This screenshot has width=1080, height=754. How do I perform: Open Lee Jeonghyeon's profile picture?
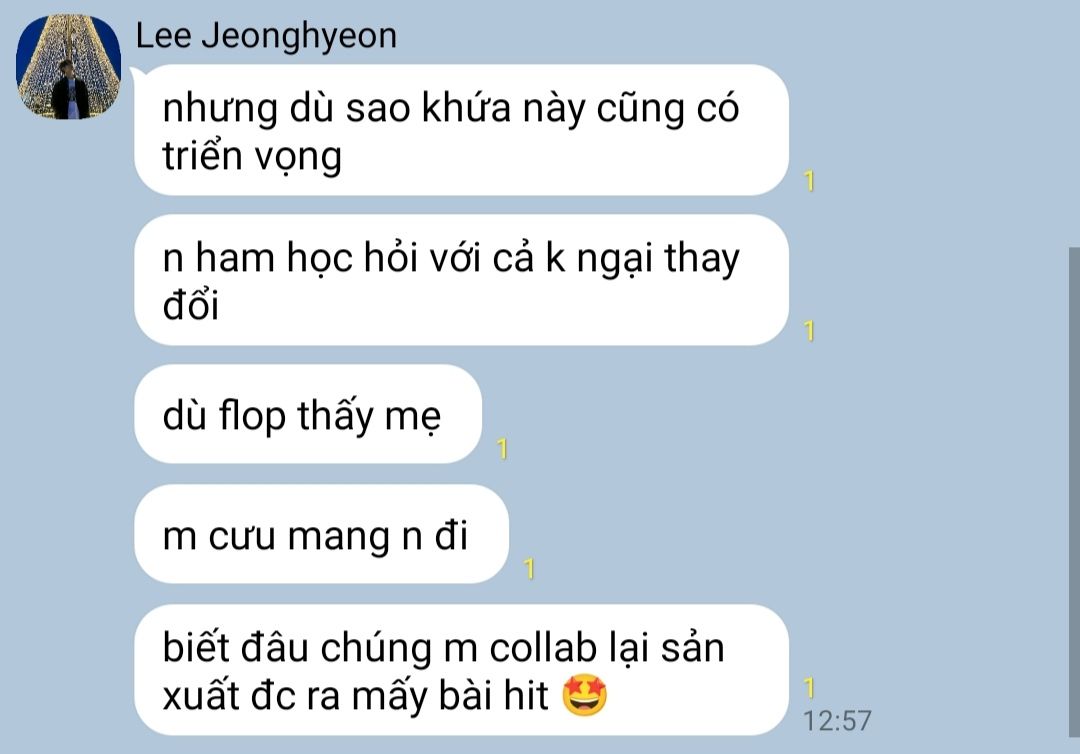pyautogui.click(x=68, y=66)
